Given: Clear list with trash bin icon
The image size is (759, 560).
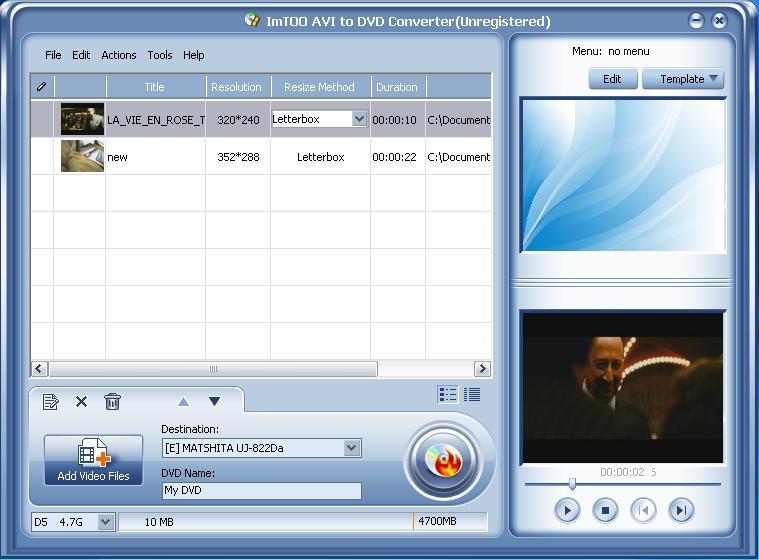Looking at the screenshot, I should pos(112,401).
